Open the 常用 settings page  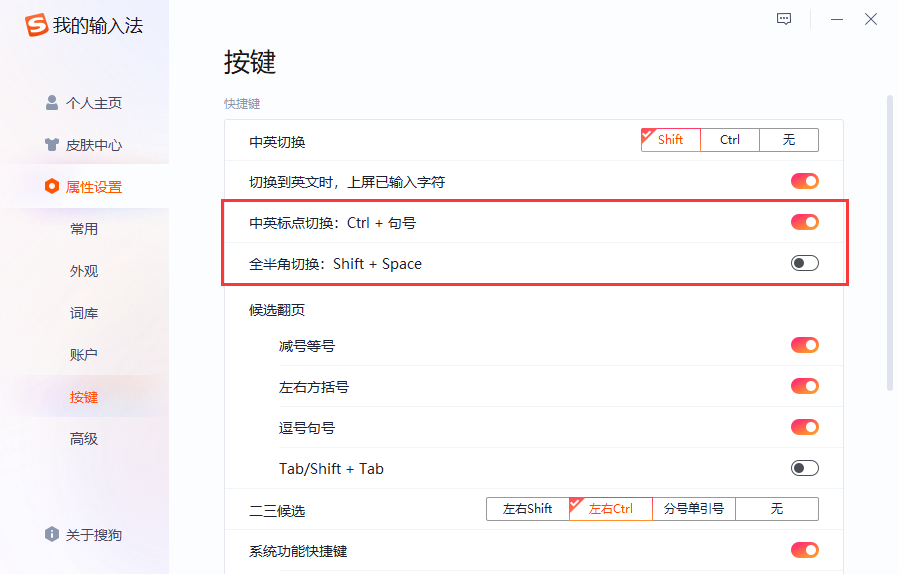pos(84,229)
